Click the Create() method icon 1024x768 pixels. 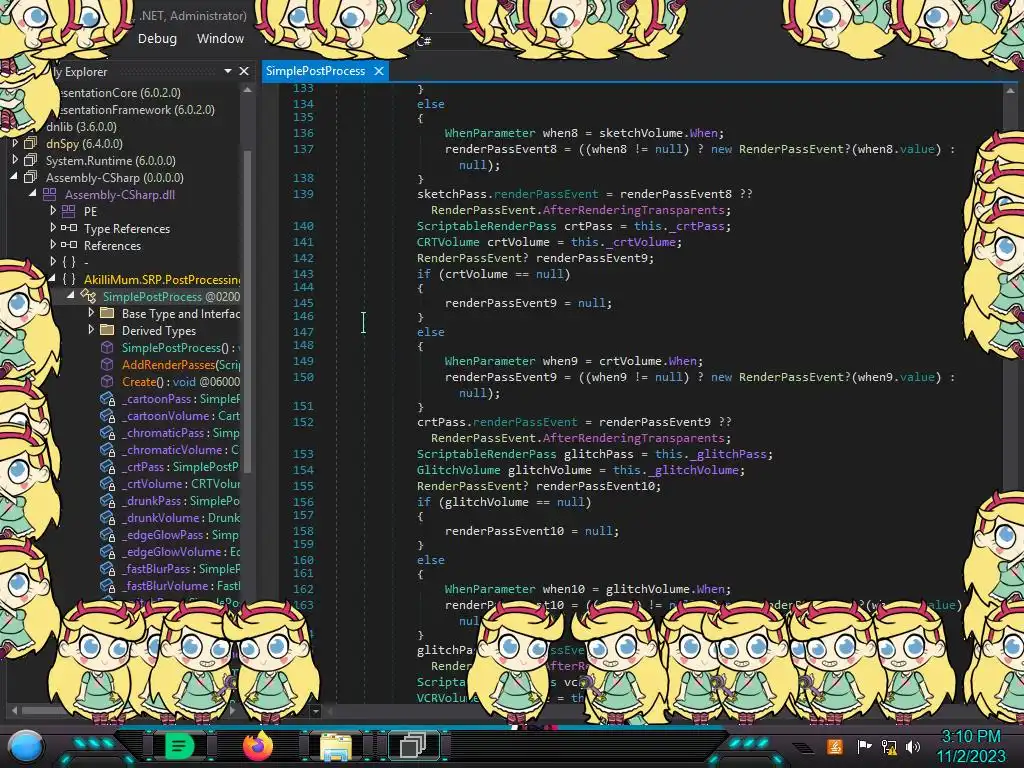coord(107,381)
